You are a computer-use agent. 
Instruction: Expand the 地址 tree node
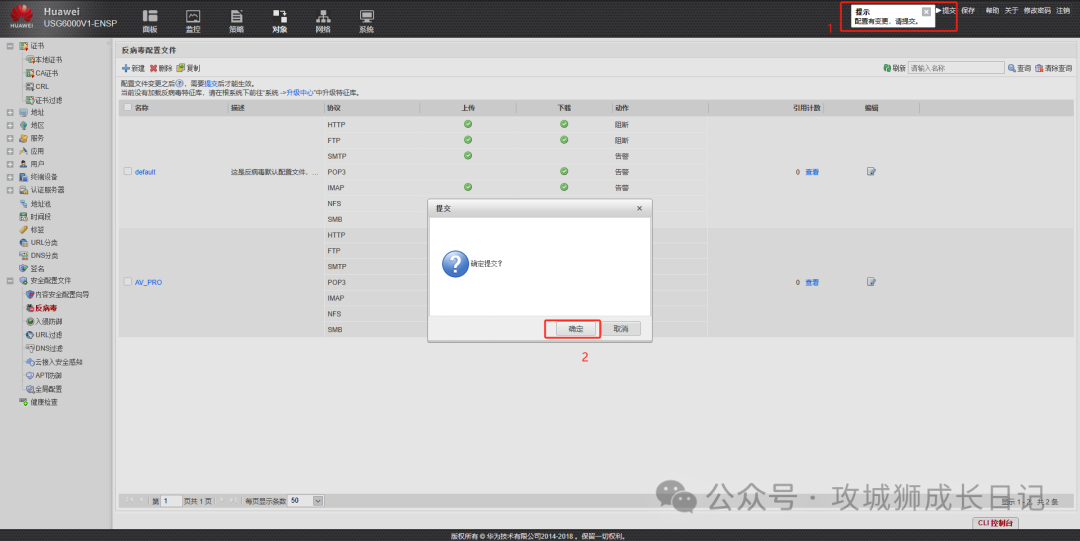(10, 112)
